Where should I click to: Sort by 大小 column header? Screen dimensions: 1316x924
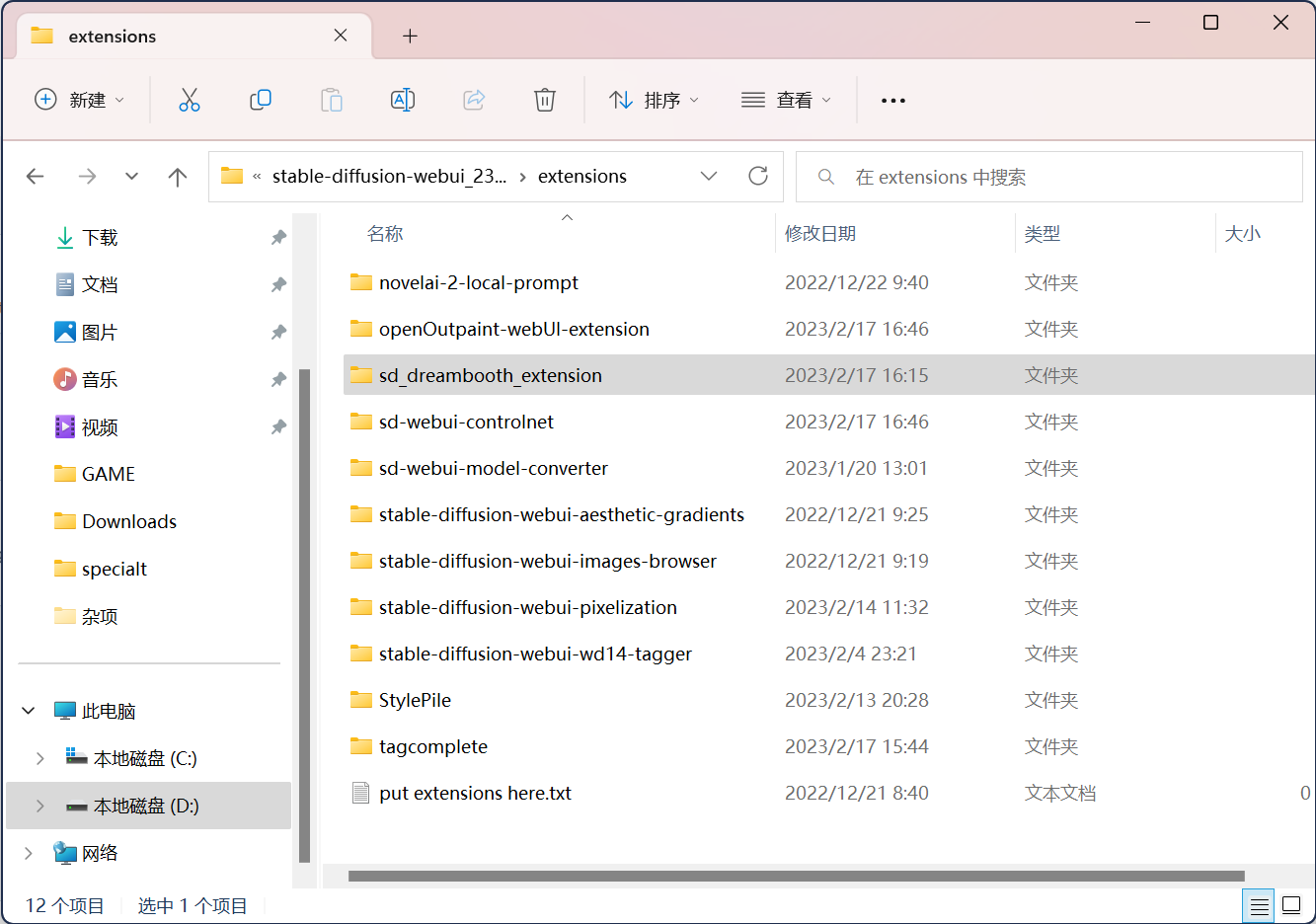pyautogui.click(x=1243, y=234)
